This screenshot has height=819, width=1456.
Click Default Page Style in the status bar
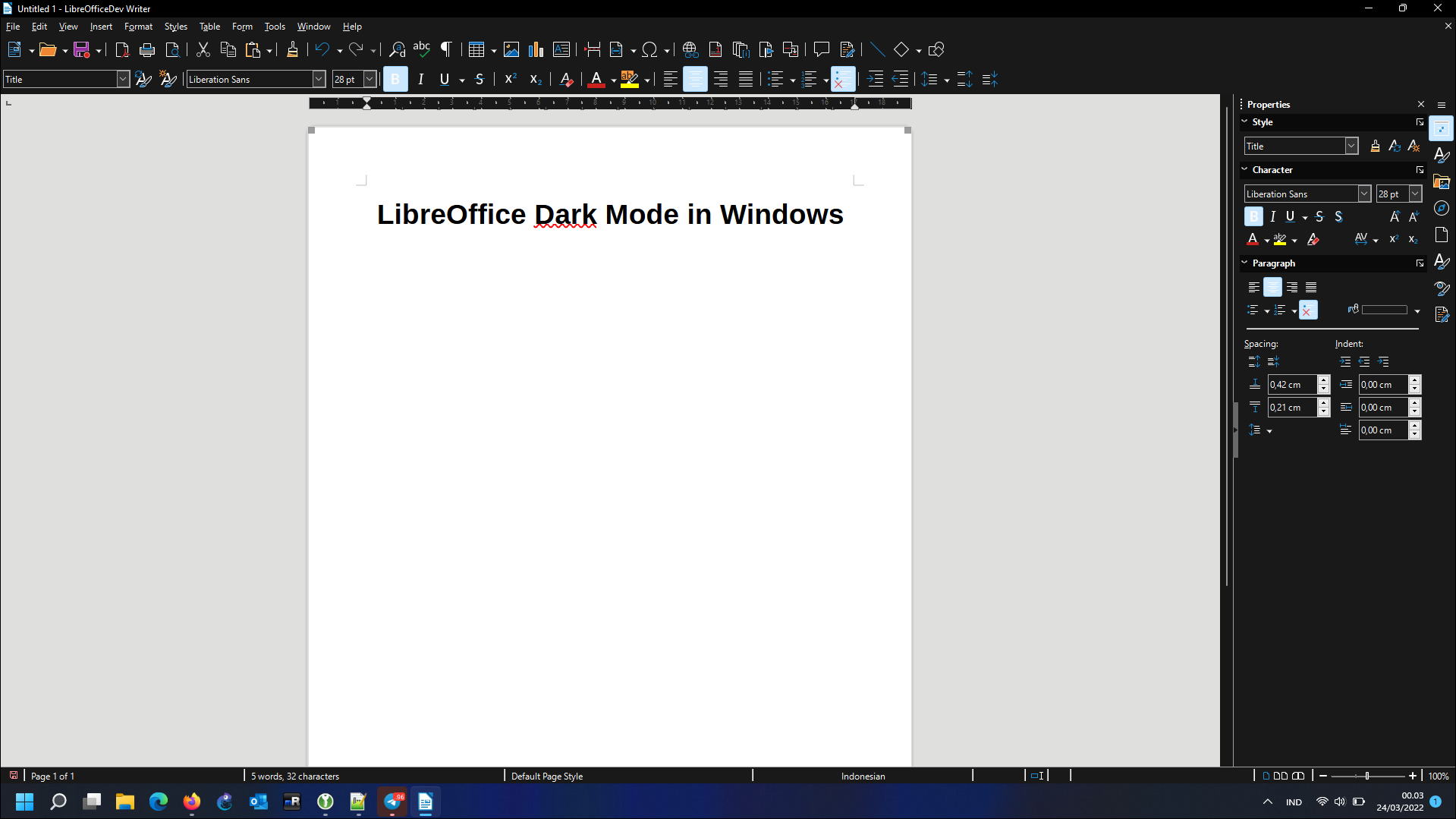click(546, 776)
